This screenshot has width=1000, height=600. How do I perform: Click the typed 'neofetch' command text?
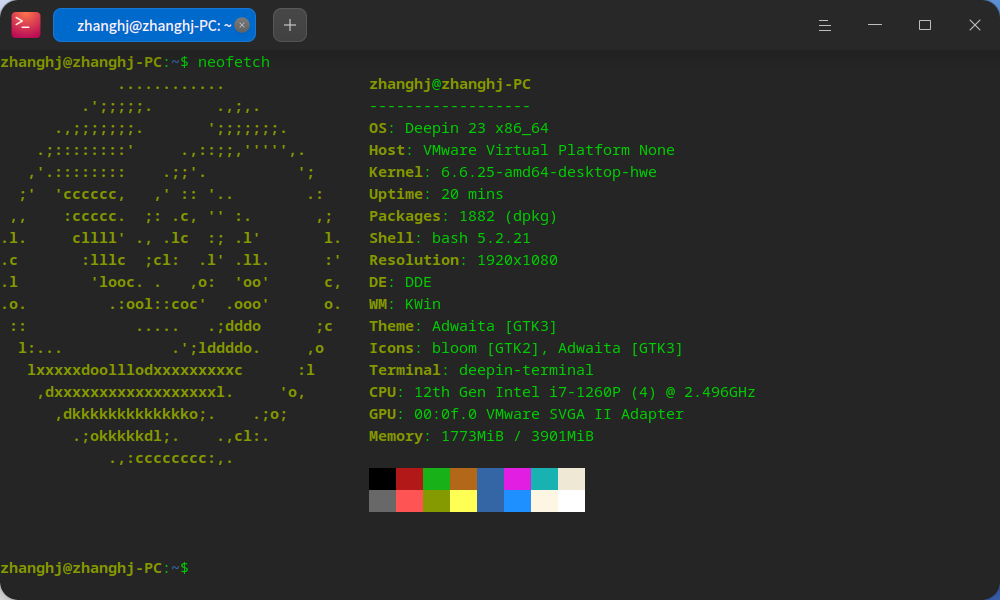click(233, 62)
